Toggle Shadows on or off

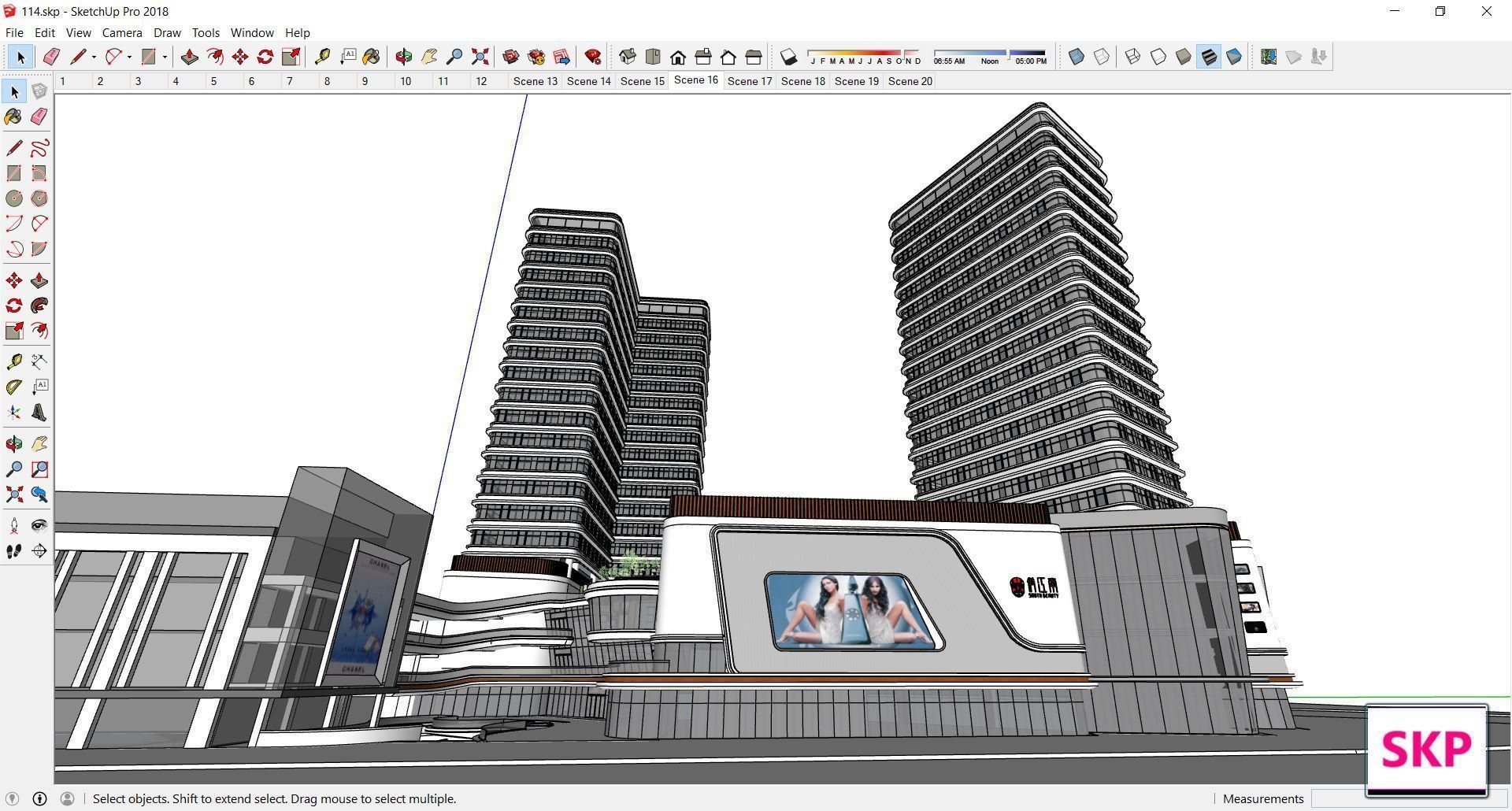[x=788, y=57]
